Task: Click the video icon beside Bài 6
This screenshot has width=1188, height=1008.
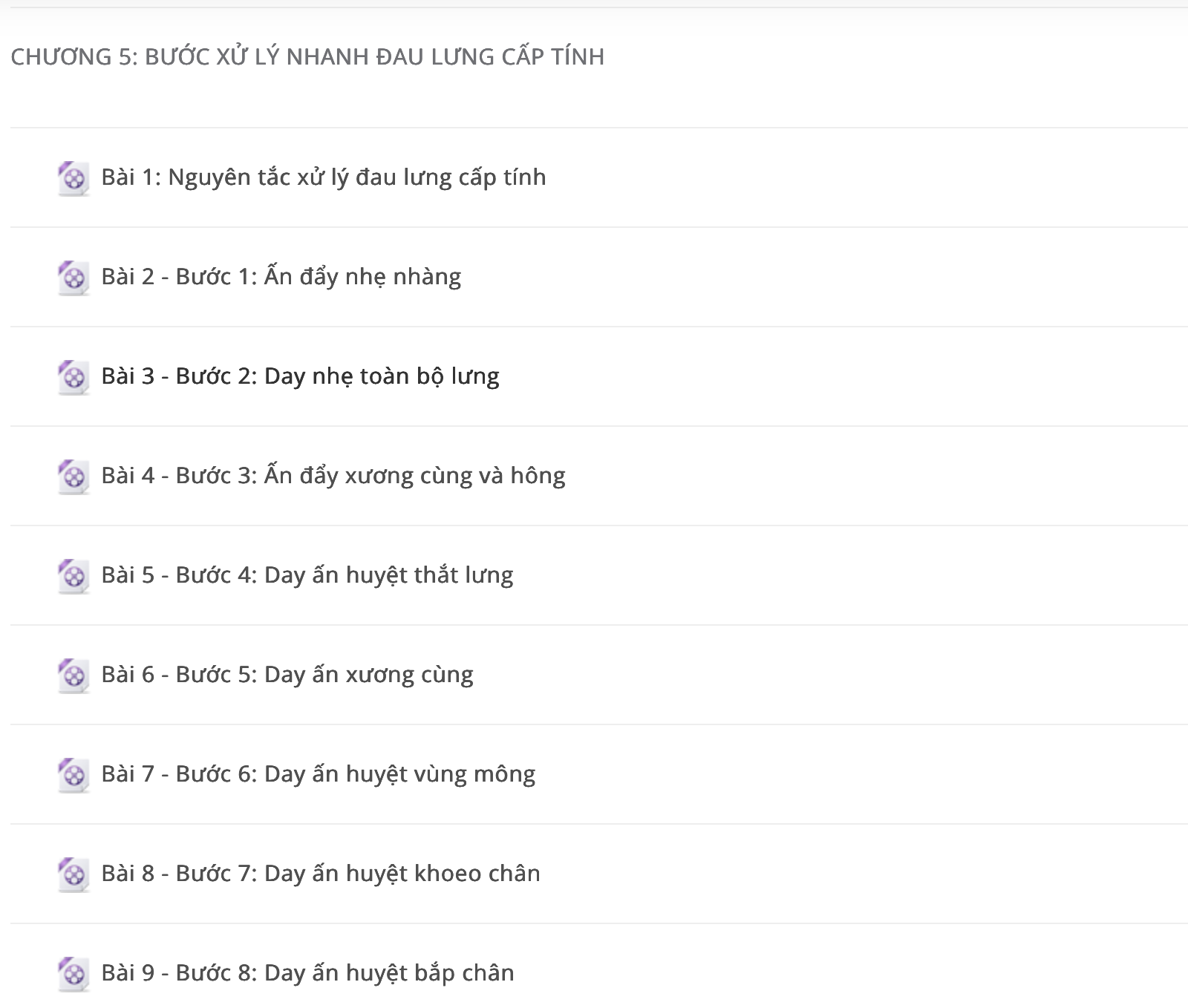Action: (x=74, y=675)
